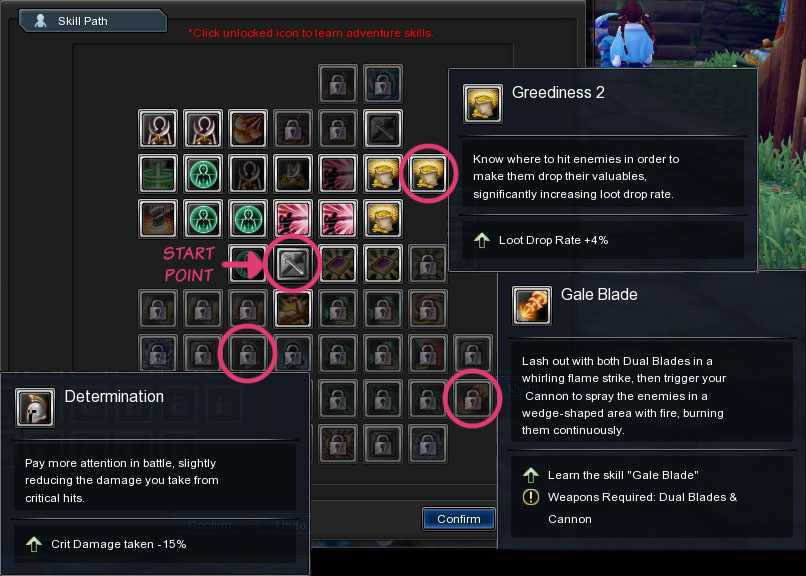The width and height of the screenshot is (806, 576).
Task: Click the Gale Blade tooltip icon
Action: point(532,306)
